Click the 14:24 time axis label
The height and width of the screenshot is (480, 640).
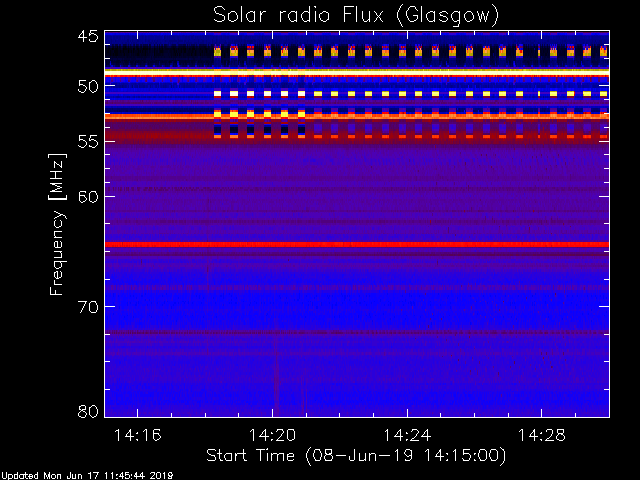407,436
